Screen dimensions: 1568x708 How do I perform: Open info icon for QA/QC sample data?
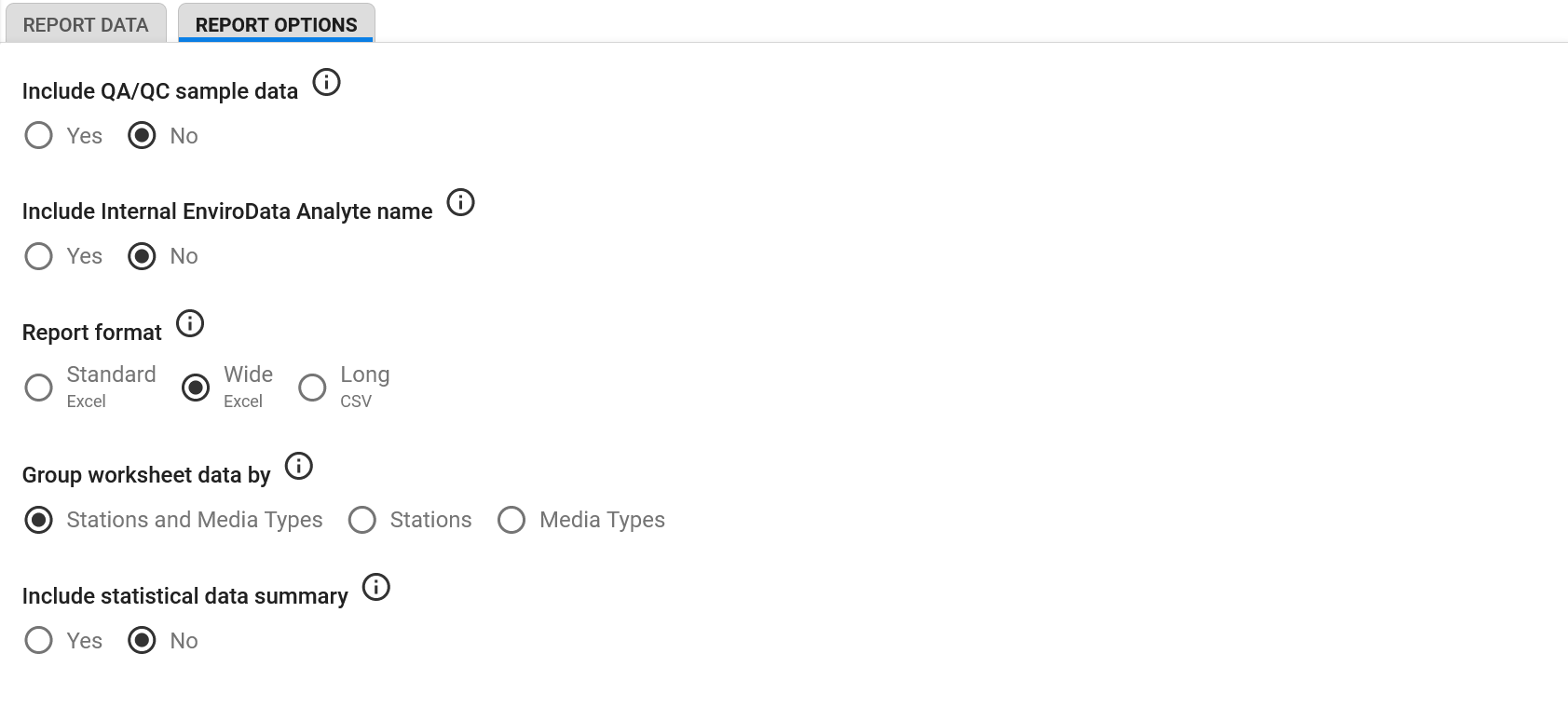[x=326, y=82]
